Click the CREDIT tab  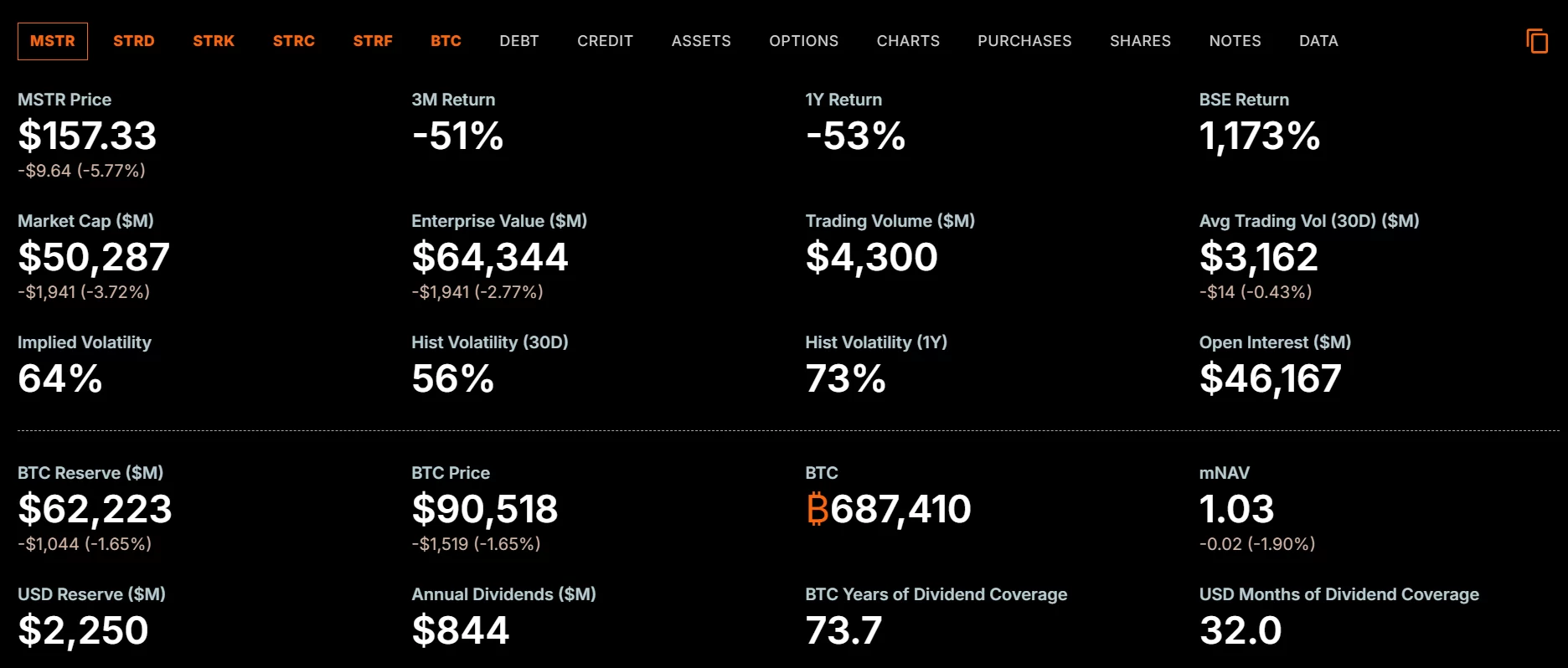[605, 41]
